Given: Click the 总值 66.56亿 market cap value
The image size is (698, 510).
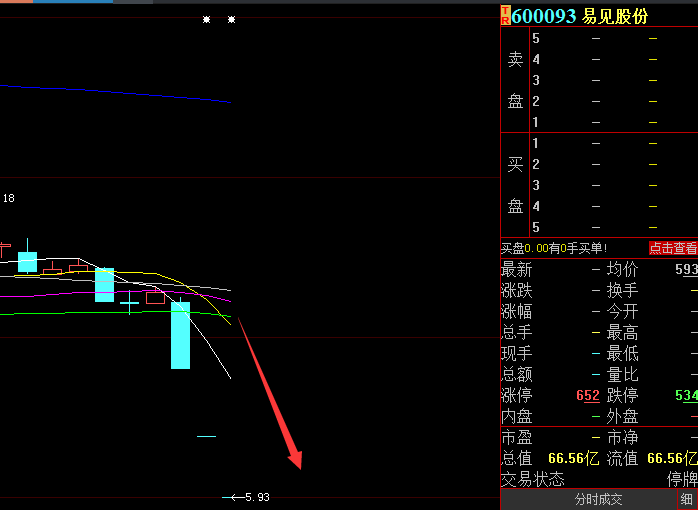Looking at the screenshot, I should (x=573, y=458).
